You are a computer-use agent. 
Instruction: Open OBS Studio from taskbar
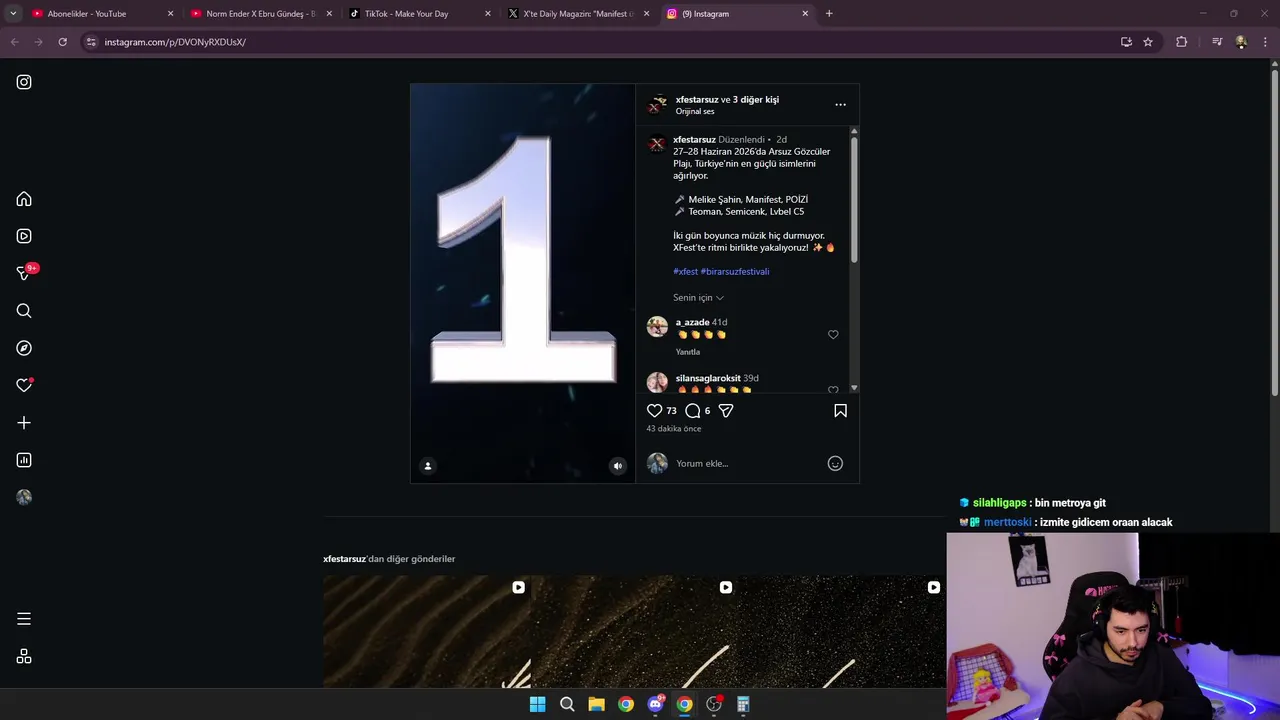pos(714,704)
